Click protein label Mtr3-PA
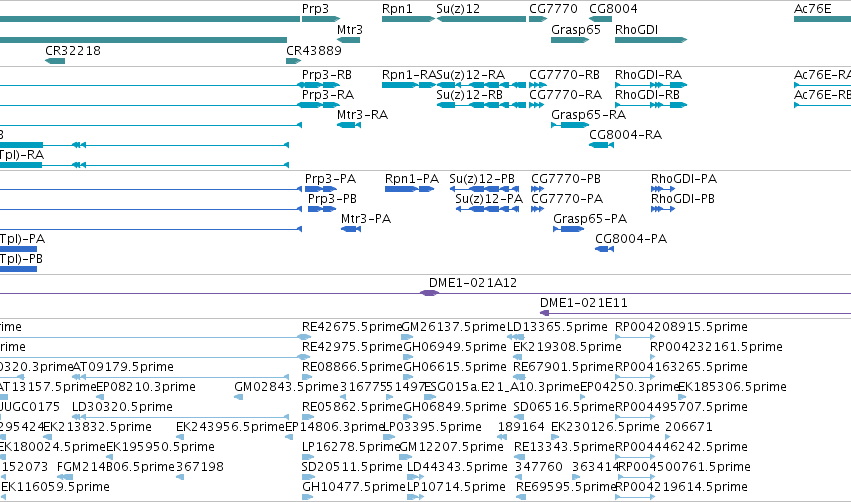This screenshot has height=502, width=851. 366,219
